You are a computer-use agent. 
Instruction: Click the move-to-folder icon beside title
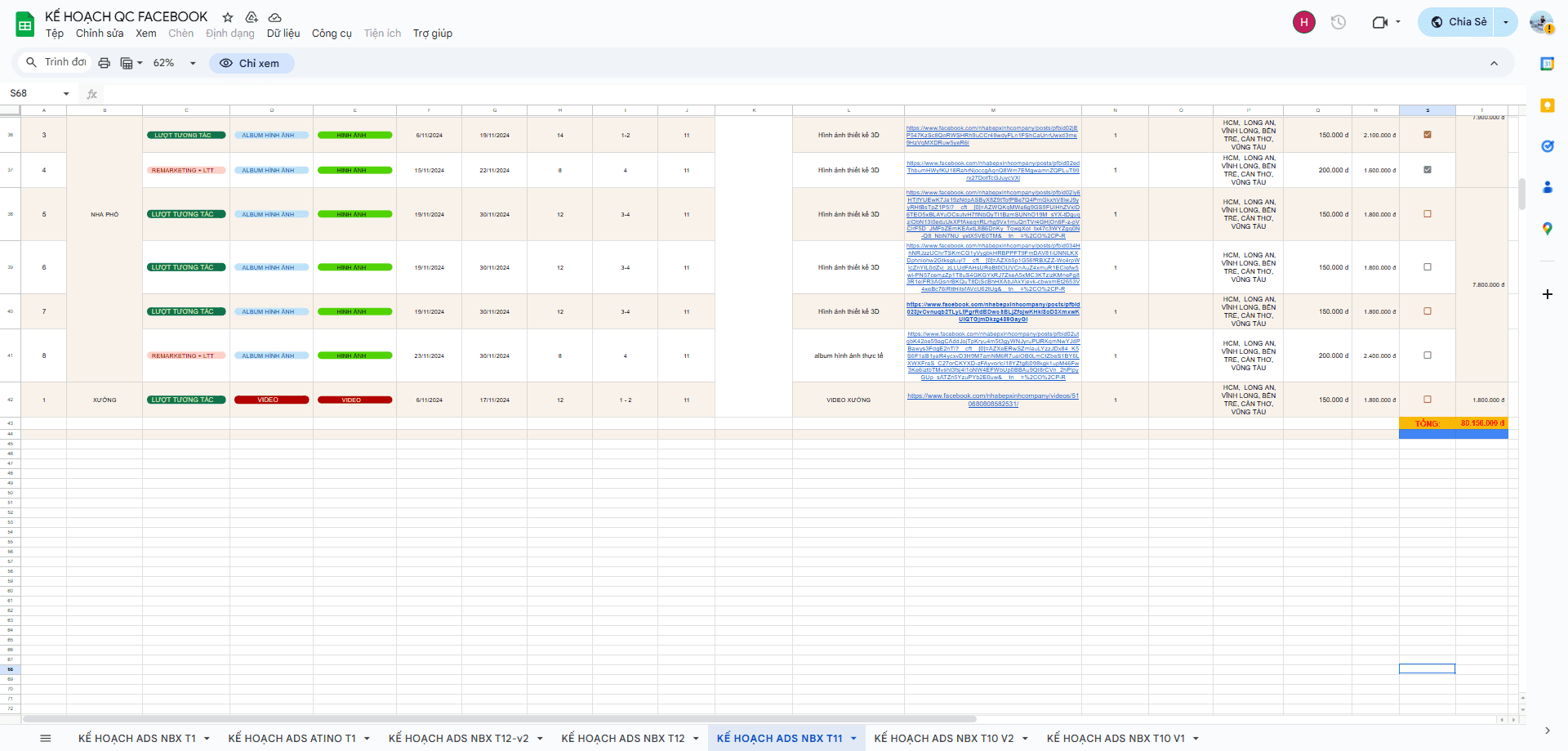click(x=252, y=17)
